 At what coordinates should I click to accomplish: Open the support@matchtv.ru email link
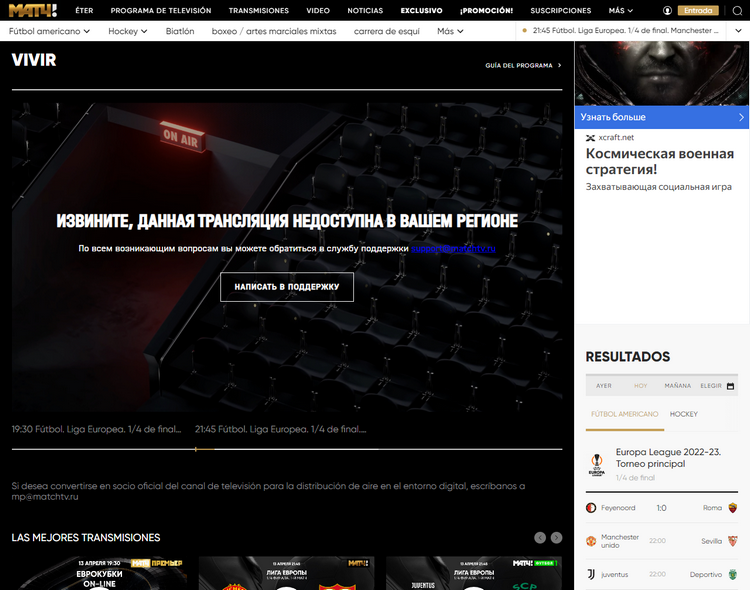453,248
